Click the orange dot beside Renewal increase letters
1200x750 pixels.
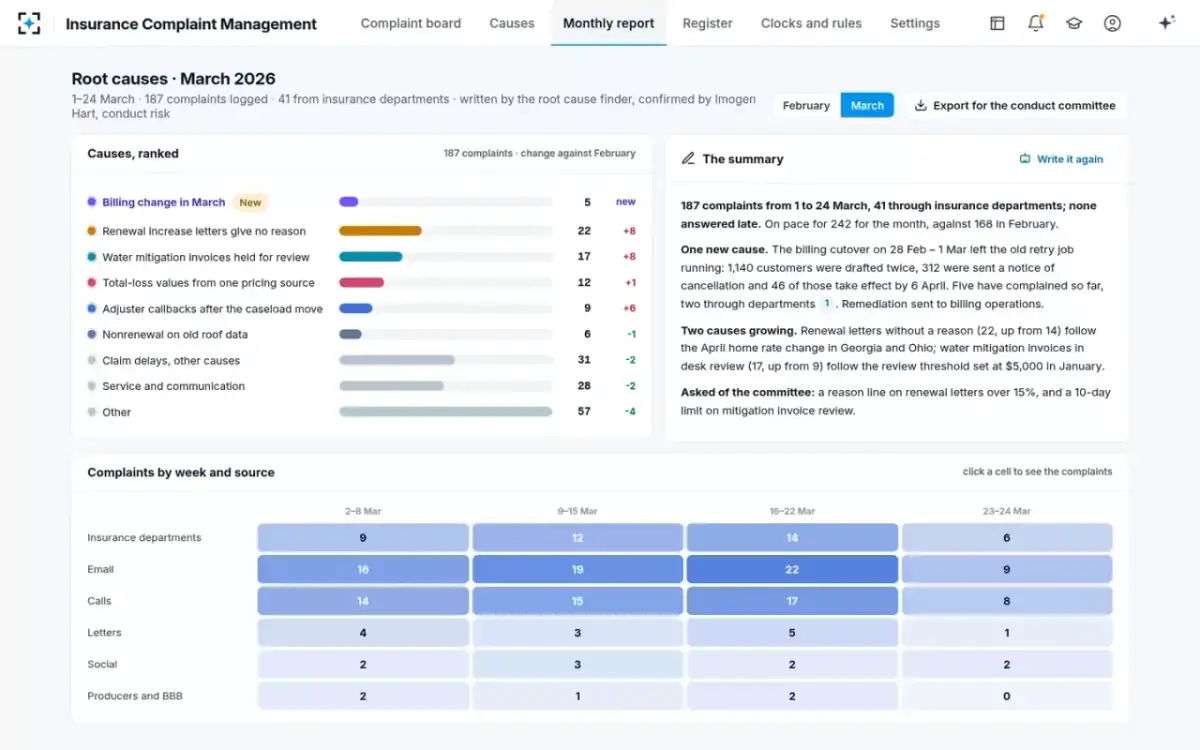click(x=92, y=231)
